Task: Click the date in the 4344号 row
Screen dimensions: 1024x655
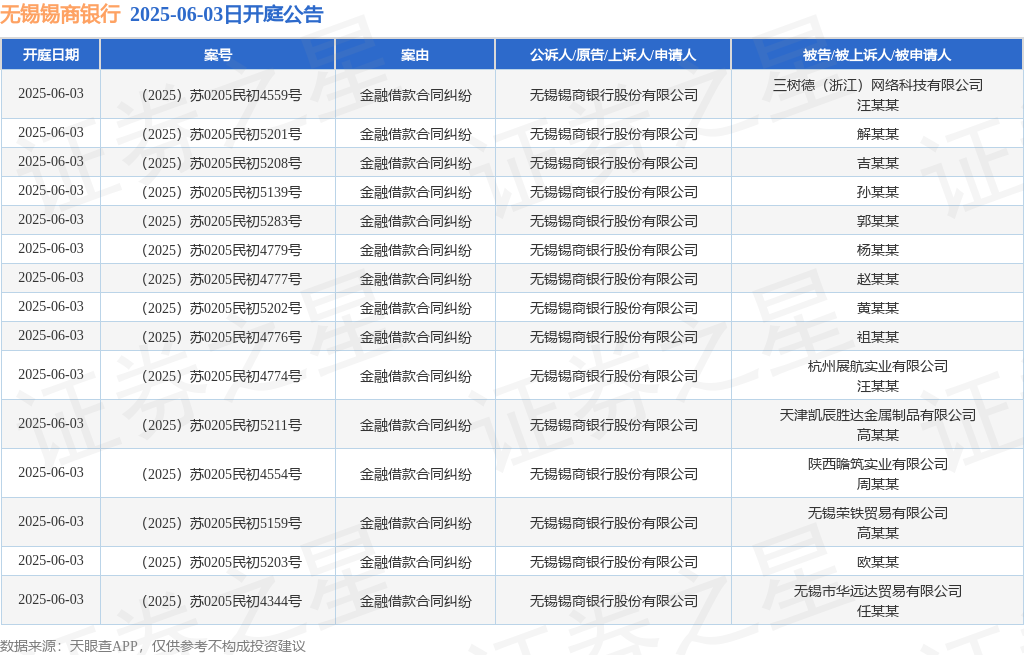Action: coord(51,599)
